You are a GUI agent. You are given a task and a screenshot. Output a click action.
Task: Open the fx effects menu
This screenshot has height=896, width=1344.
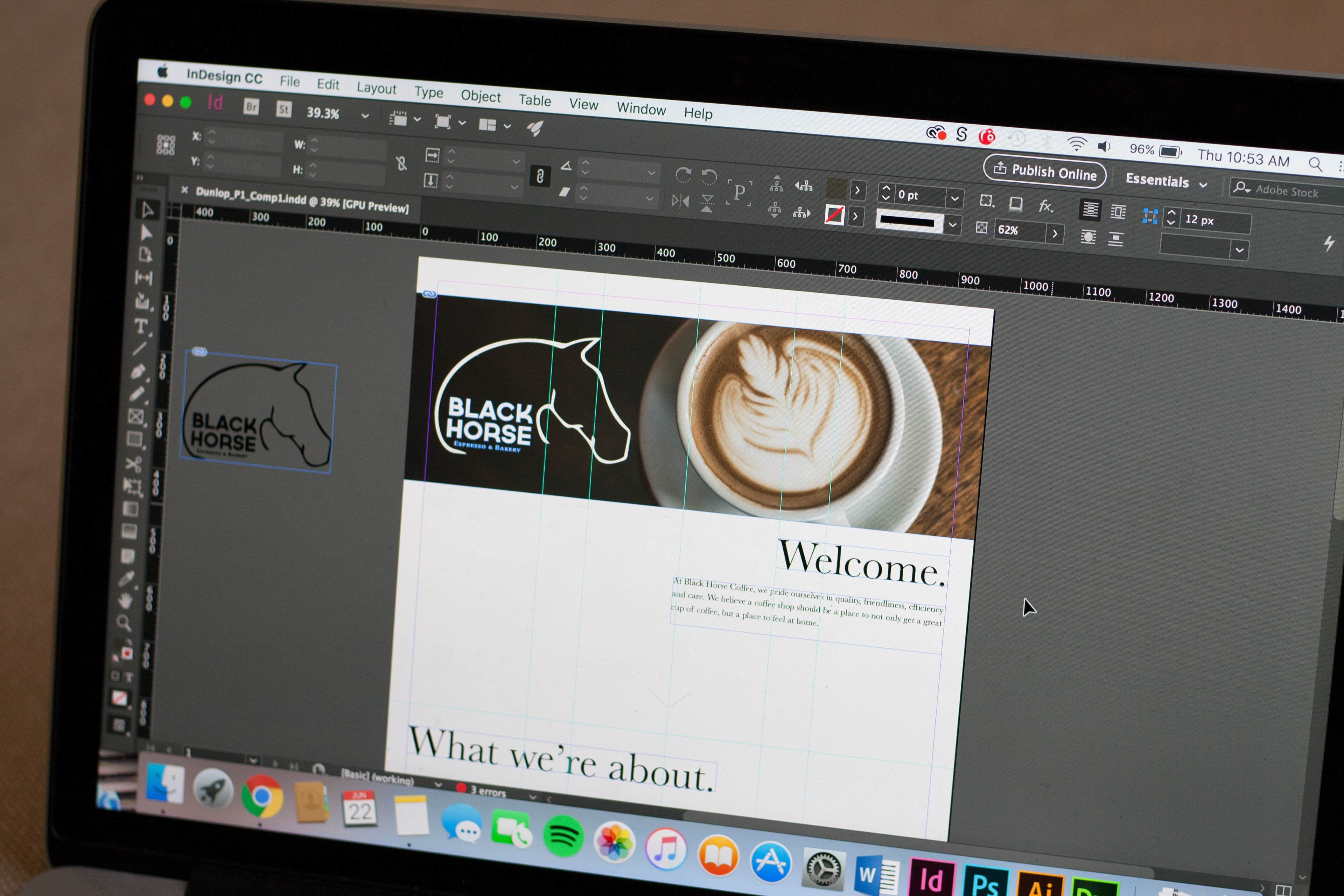pyautogui.click(x=1046, y=206)
